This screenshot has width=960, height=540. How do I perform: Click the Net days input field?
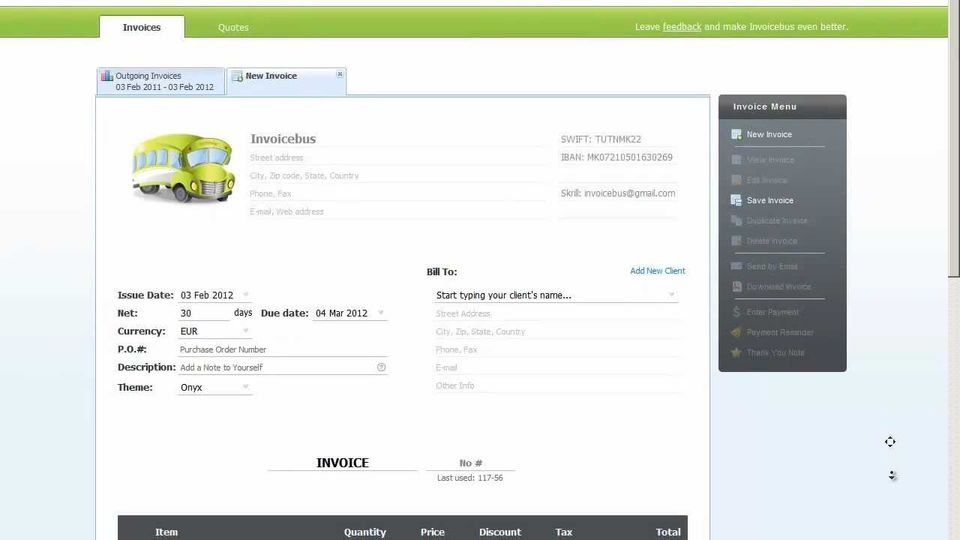point(203,313)
